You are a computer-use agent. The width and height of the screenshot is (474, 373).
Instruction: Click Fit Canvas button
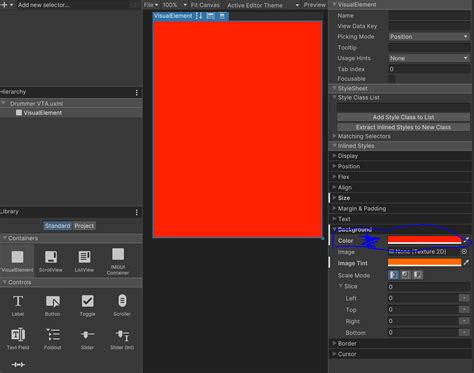click(205, 5)
